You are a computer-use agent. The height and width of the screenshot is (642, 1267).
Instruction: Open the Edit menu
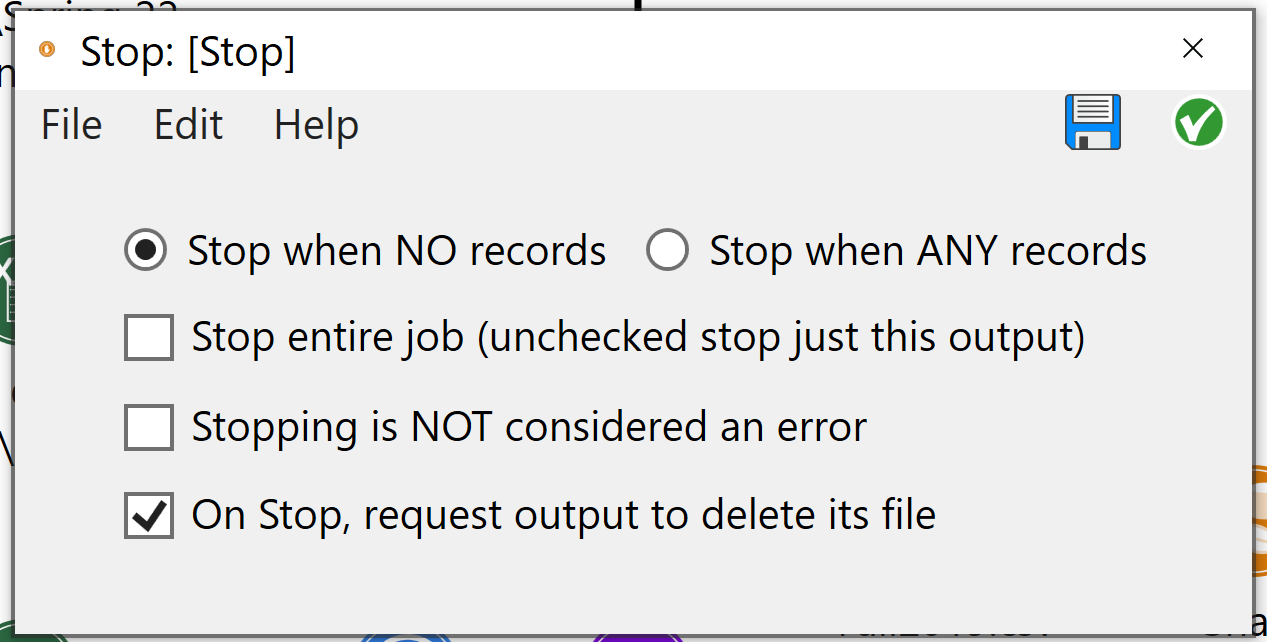click(188, 125)
